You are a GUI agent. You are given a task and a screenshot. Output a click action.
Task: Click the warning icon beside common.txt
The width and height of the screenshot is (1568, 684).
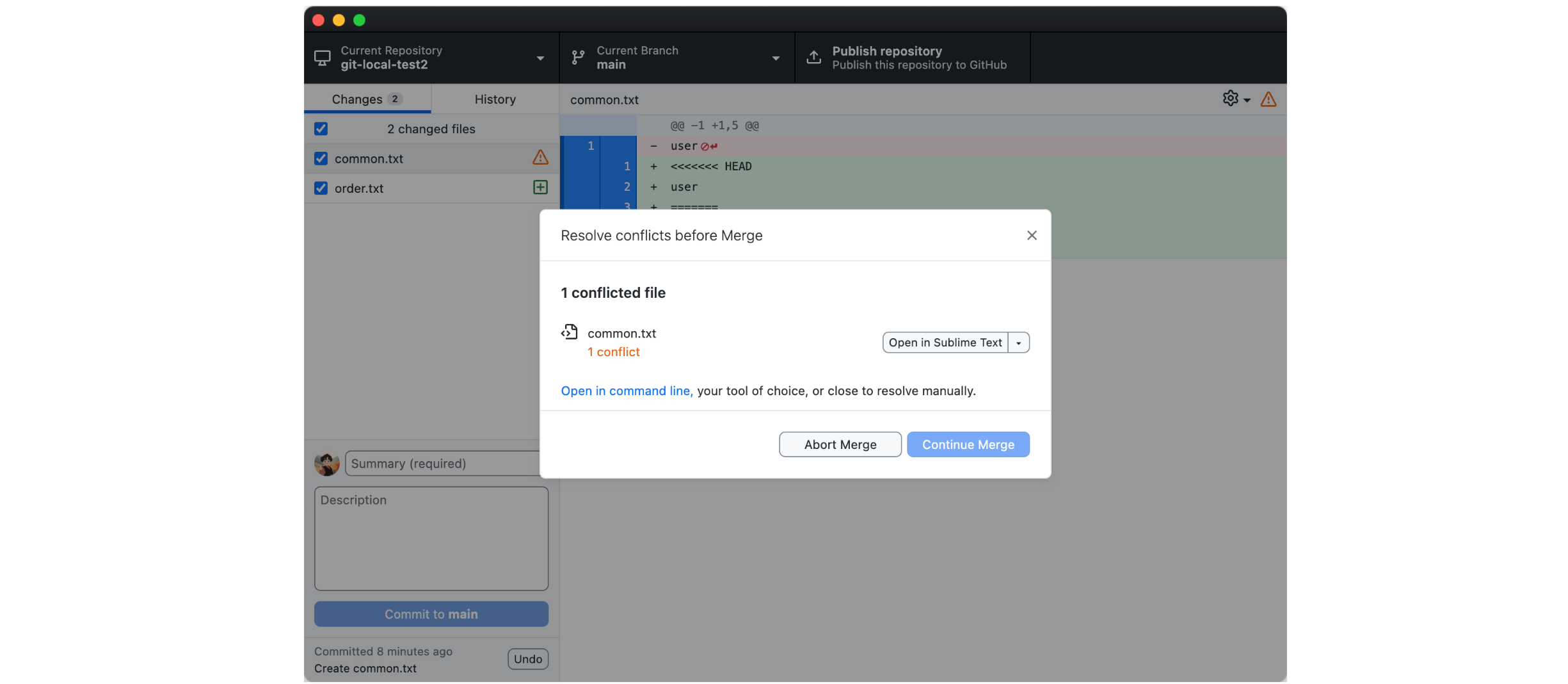pyautogui.click(x=540, y=158)
